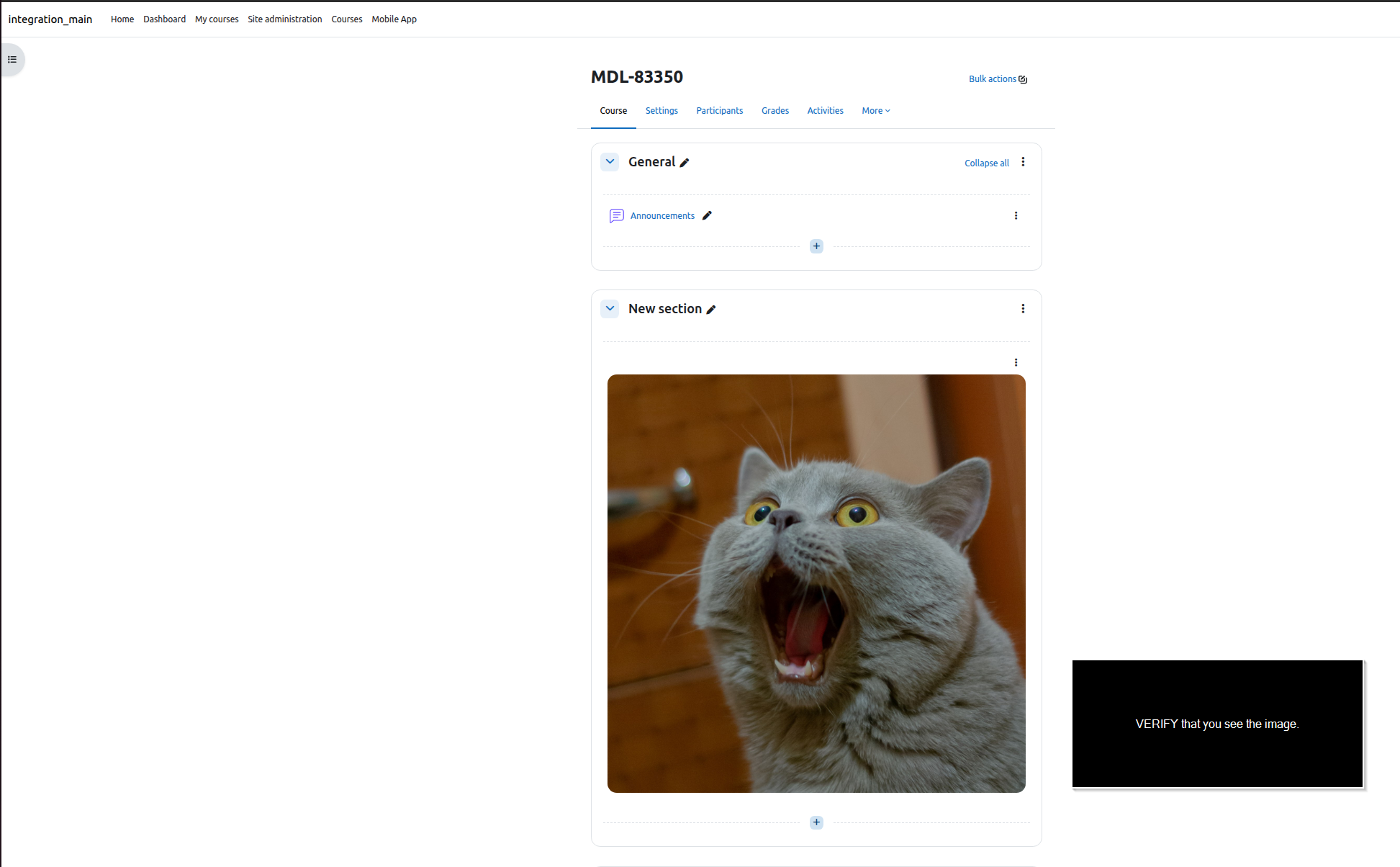Open Announcements activity three-dot menu
1400x867 pixels.
[1016, 215]
